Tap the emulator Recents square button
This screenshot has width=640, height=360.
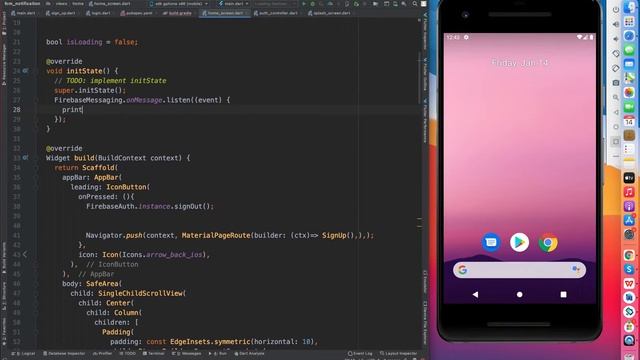[563, 294]
